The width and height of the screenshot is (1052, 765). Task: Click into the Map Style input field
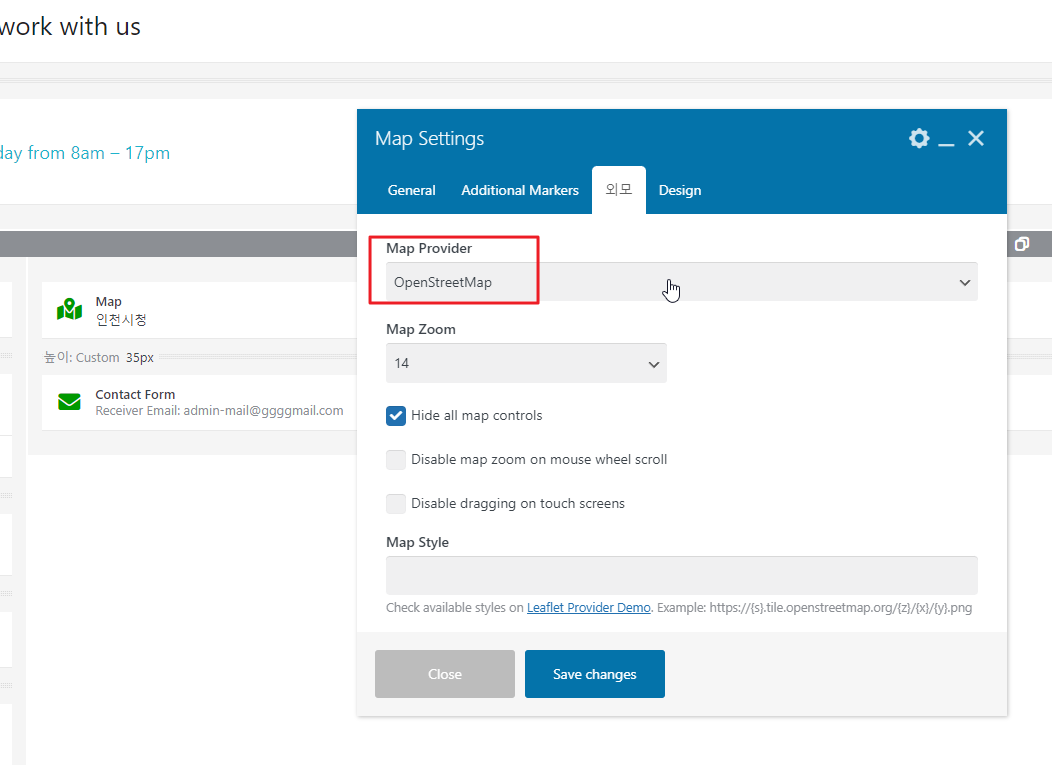(x=682, y=575)
